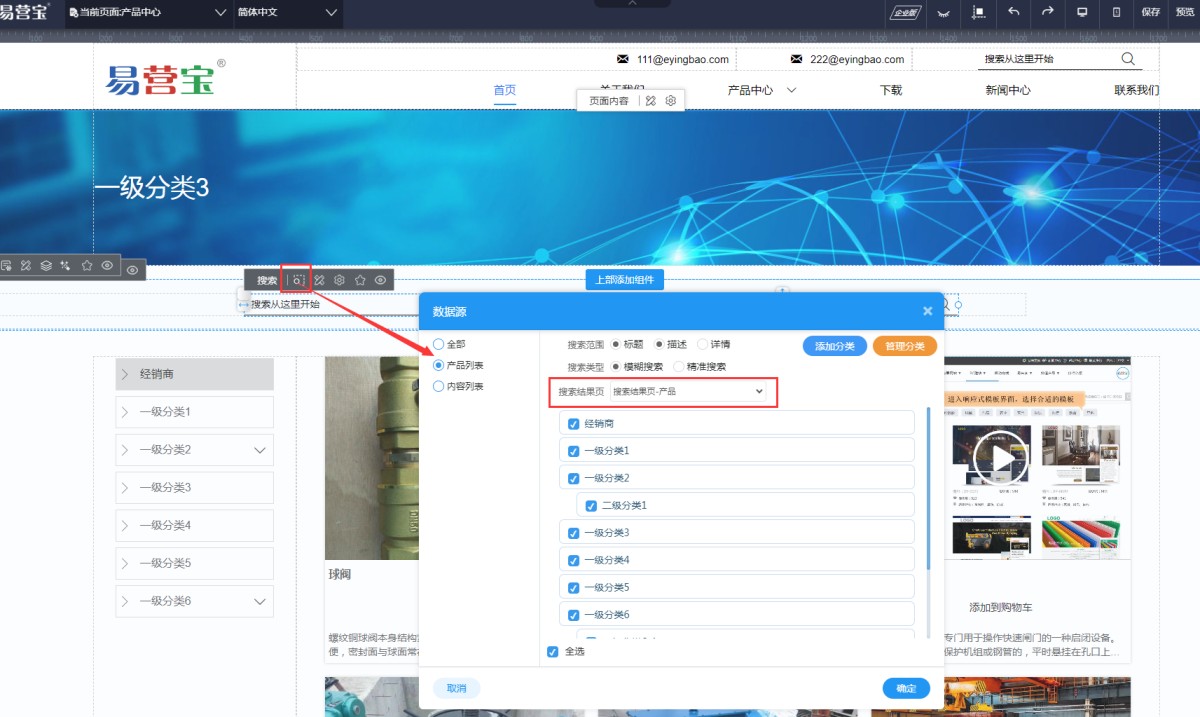Click the ruler alignment guide icon
This screenshot has height=717, width=1200.
pos(978,12)
